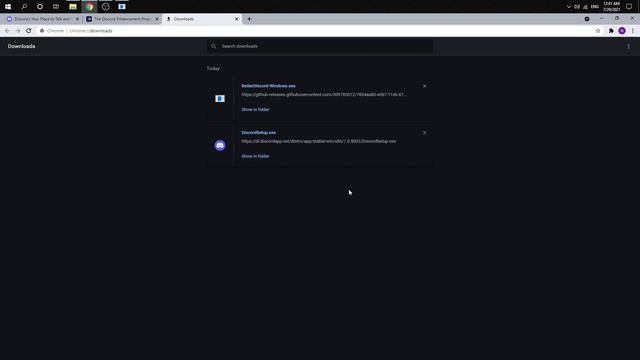Viewport: 640px width, 360px height.
Task: Close the Downloads tab
Action: tap(236, 19)
